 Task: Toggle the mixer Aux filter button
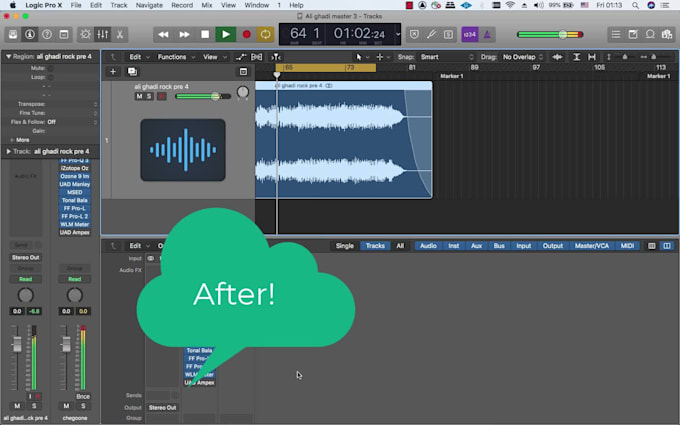[x=477, y=246]
